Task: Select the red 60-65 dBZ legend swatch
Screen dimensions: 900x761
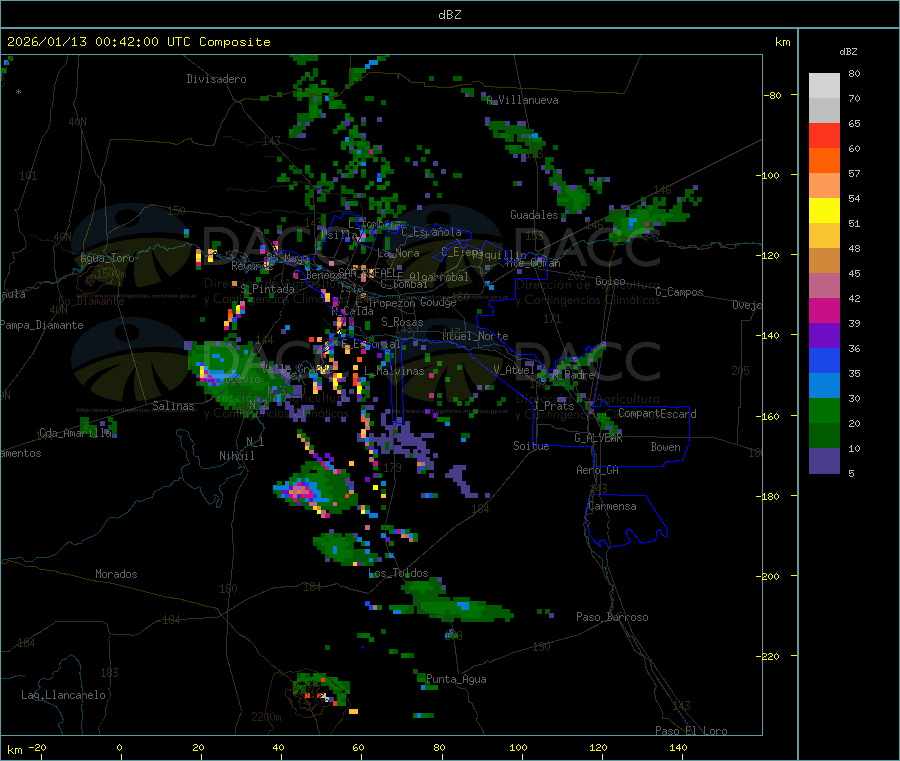Action: (x=824, y=135)
